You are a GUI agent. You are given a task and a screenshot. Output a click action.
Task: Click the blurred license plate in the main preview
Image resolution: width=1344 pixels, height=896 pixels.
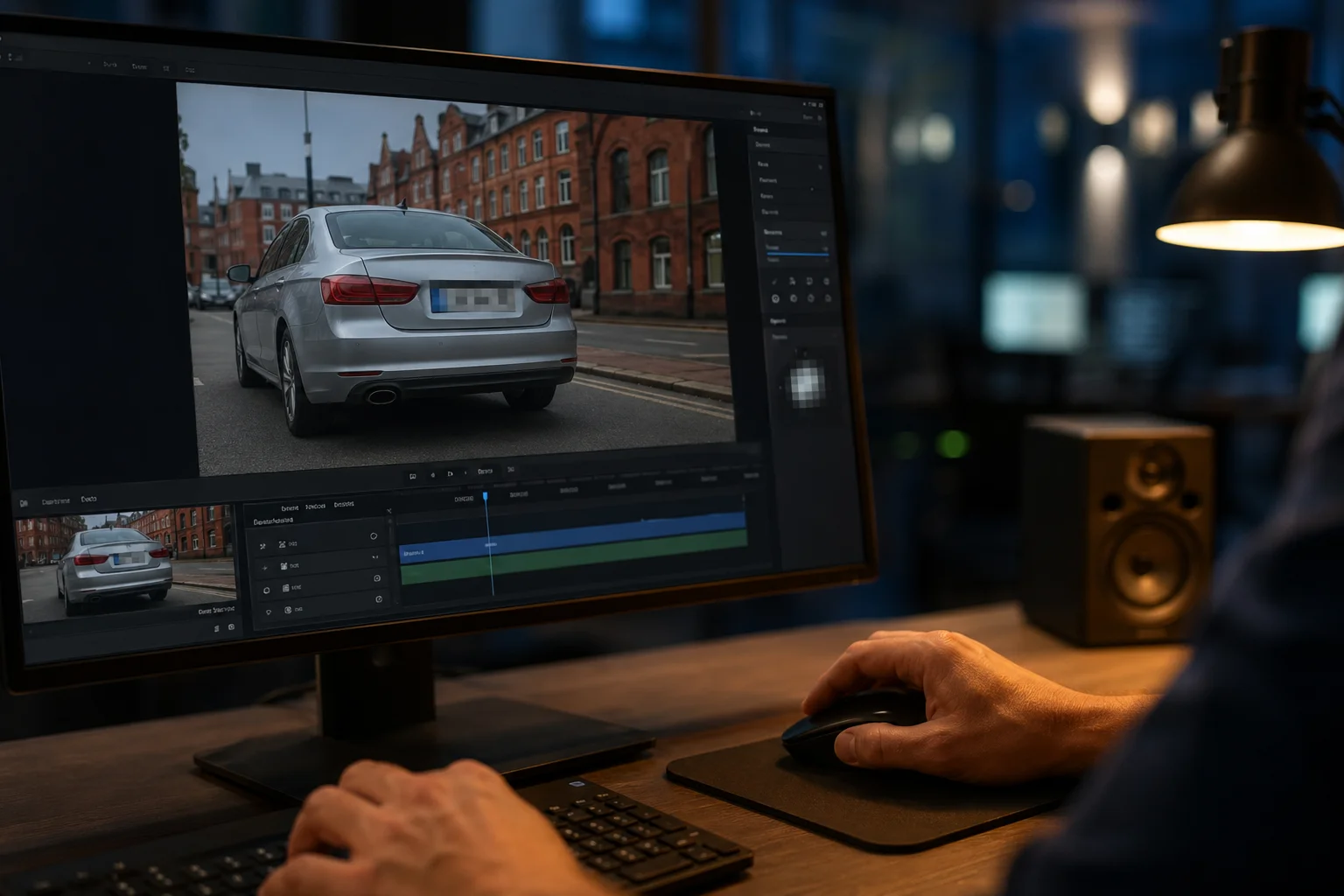point(475,297)
